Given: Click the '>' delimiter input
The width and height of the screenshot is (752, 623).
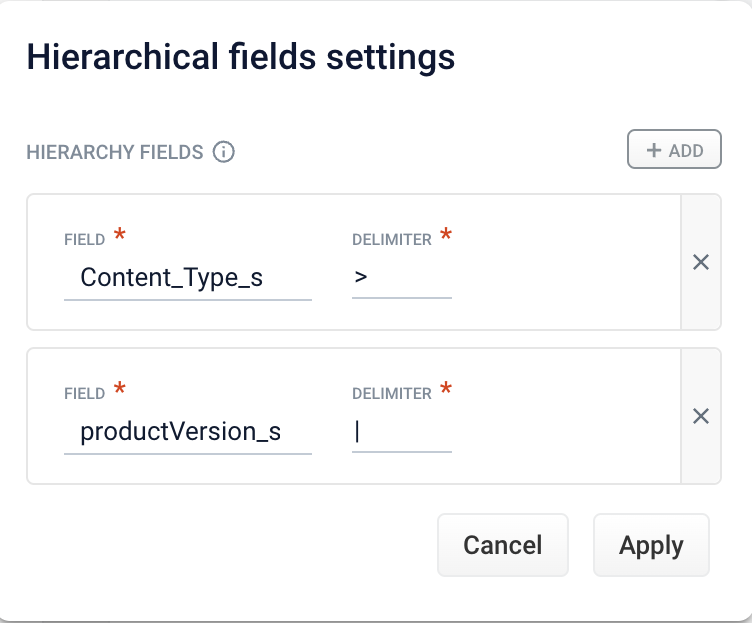Looking at the screenshot, I should point(401,277).
